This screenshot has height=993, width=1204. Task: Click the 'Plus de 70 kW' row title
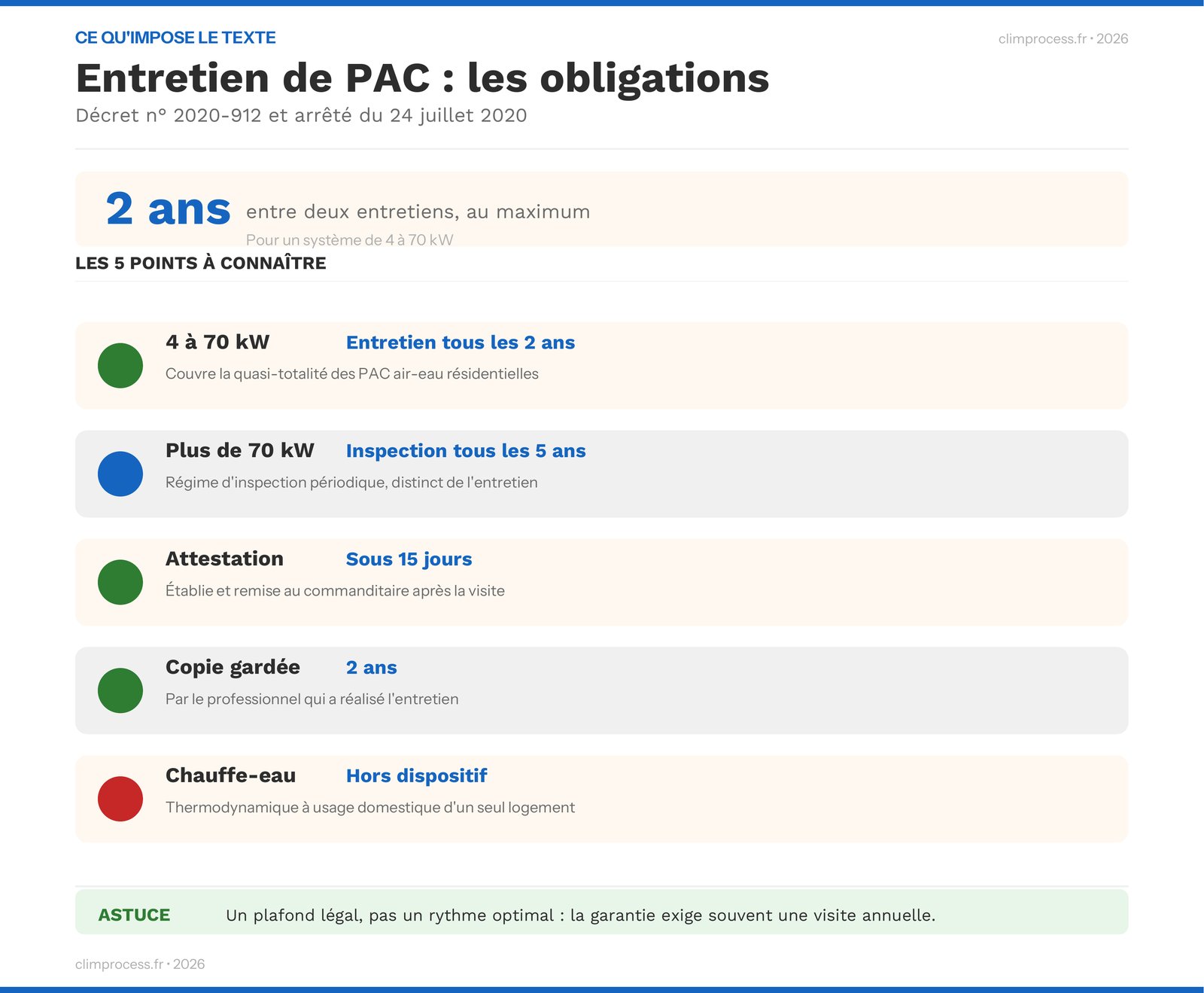[240, 450]
